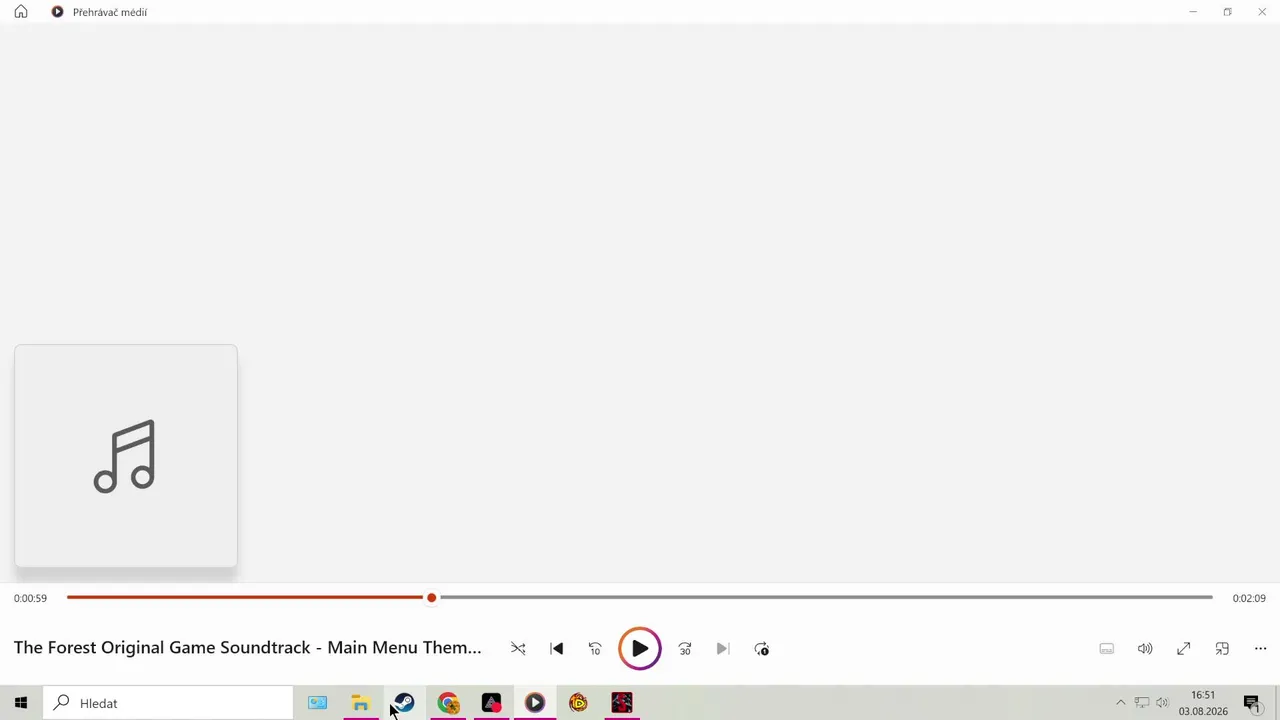This screenshot has height=720, width=1280.
Task: Open the network status tray icon
Action: 1141,703
